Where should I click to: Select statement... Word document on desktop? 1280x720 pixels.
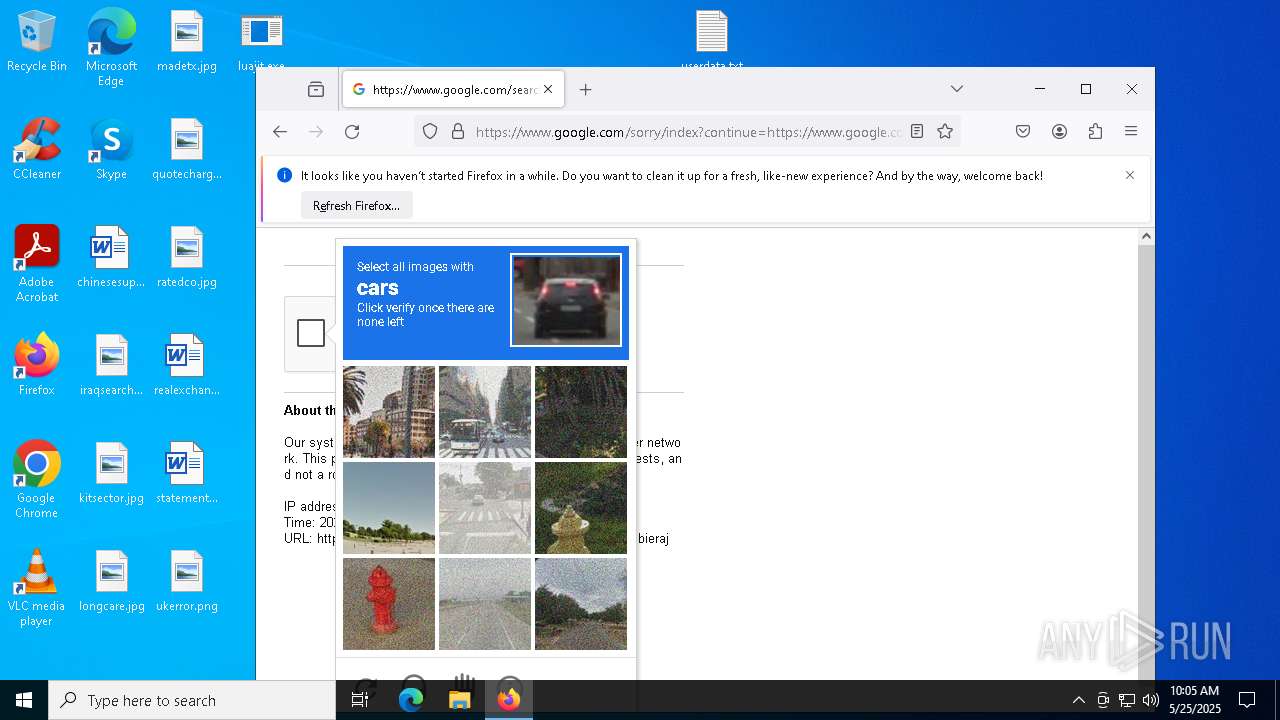[x=187, y=473]
